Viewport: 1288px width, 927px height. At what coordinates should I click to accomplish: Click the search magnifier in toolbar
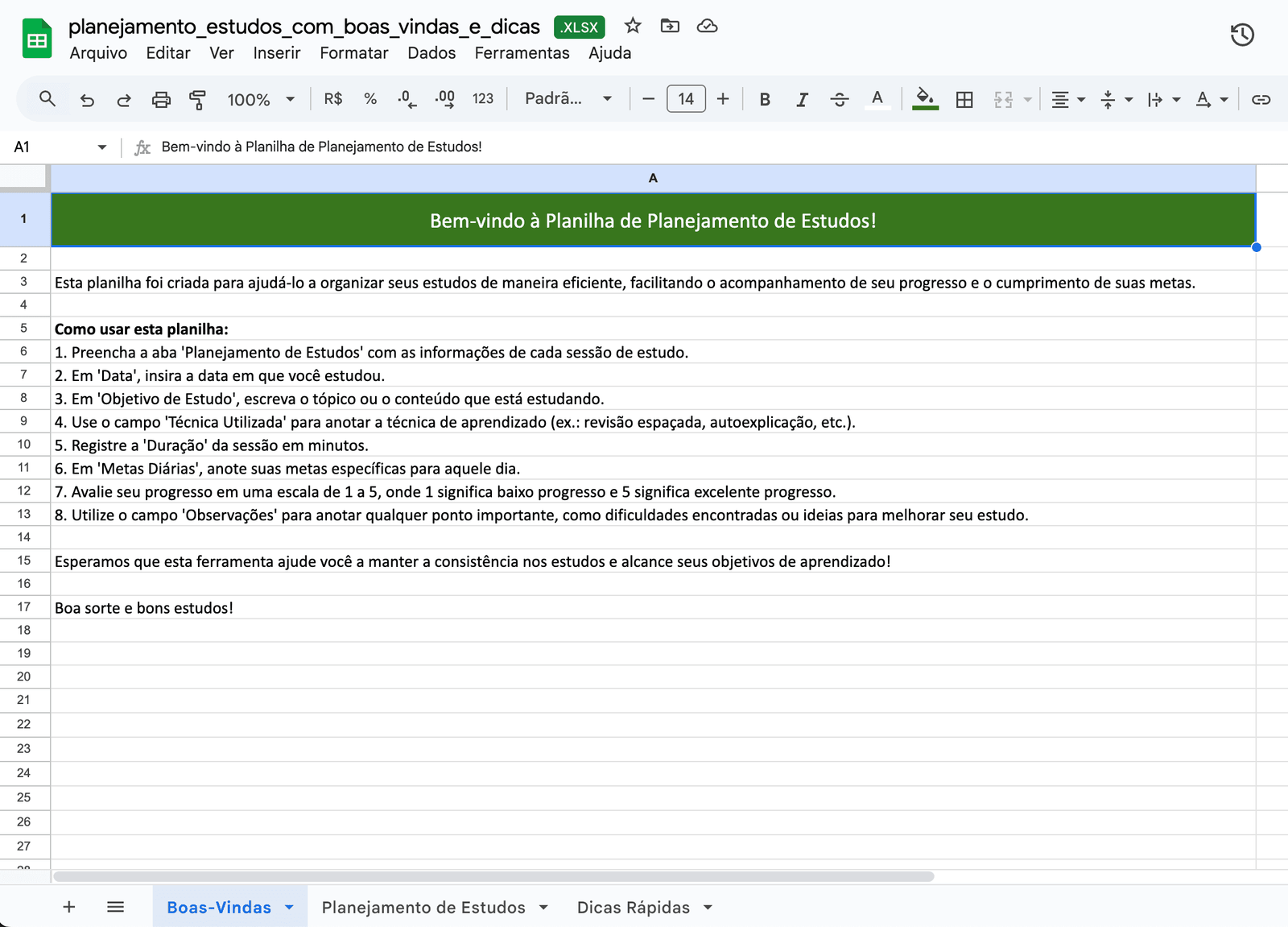[x=47, y=99]
